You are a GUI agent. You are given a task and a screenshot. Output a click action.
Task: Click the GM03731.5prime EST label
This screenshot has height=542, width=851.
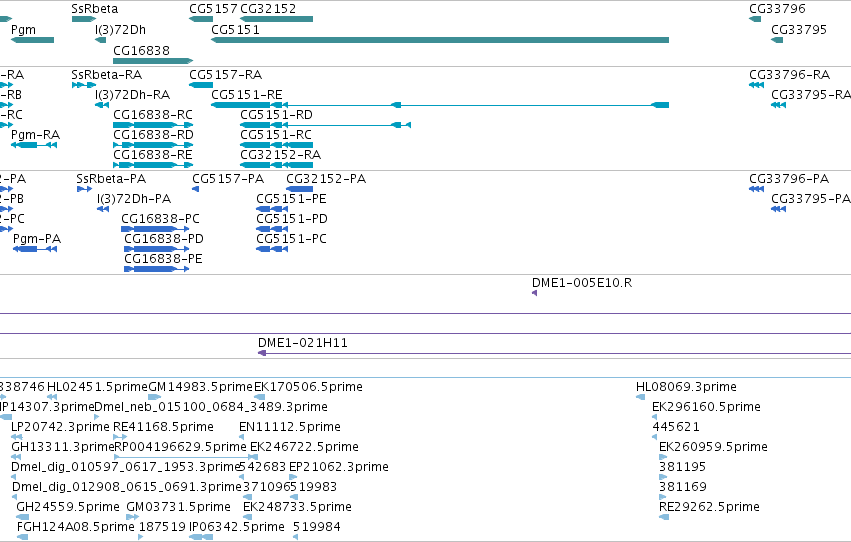(x=178, y=508)
